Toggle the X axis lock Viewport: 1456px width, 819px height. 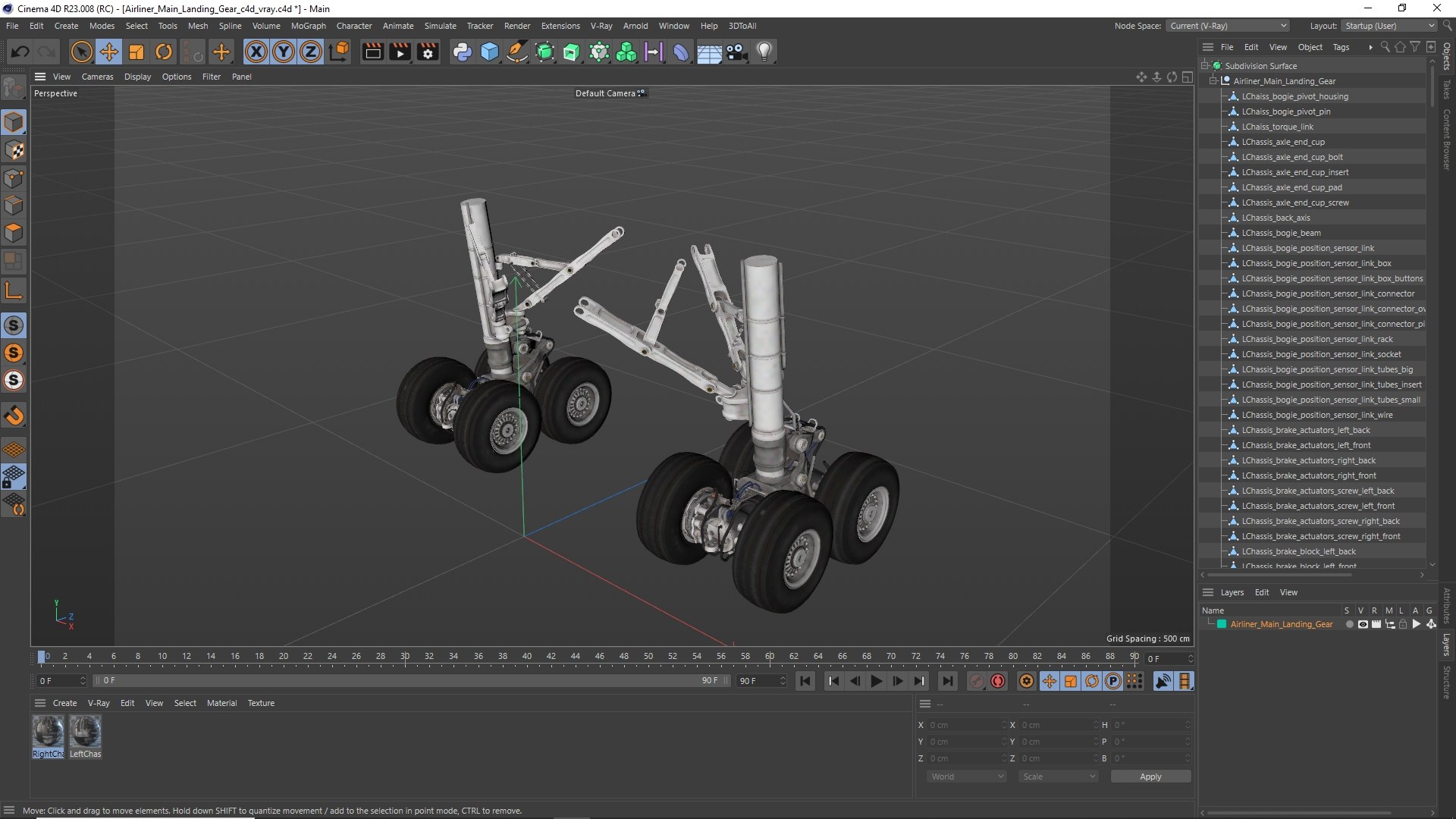pos(256,52)
